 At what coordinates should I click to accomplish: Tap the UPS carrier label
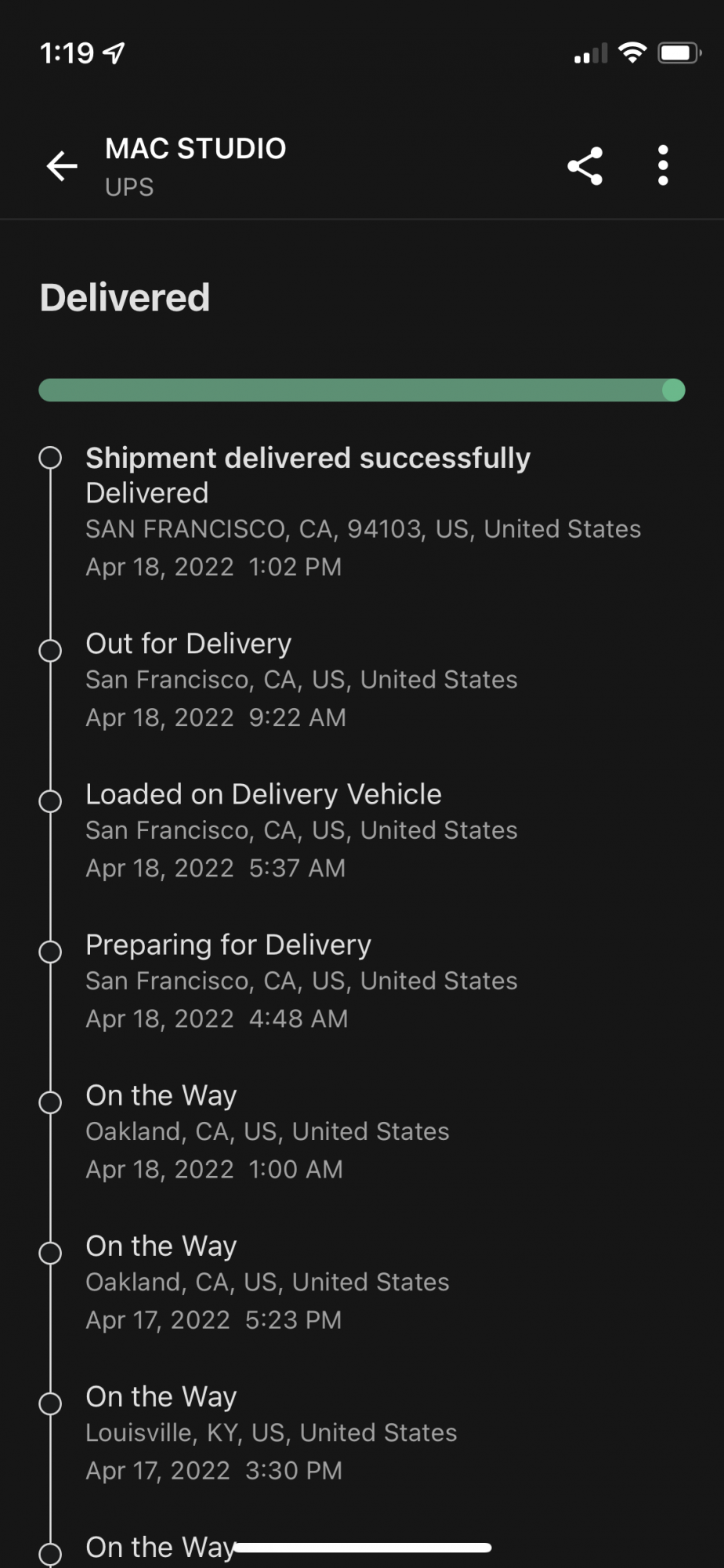pos(129,187)
